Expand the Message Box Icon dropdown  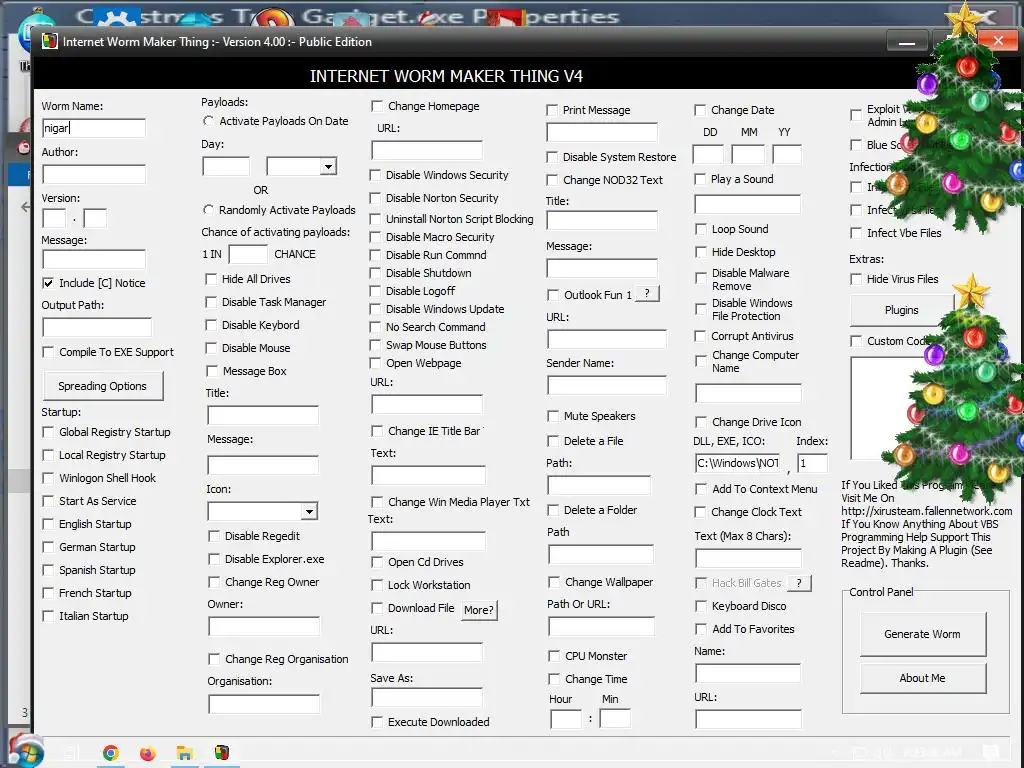[x=310, y=511]
